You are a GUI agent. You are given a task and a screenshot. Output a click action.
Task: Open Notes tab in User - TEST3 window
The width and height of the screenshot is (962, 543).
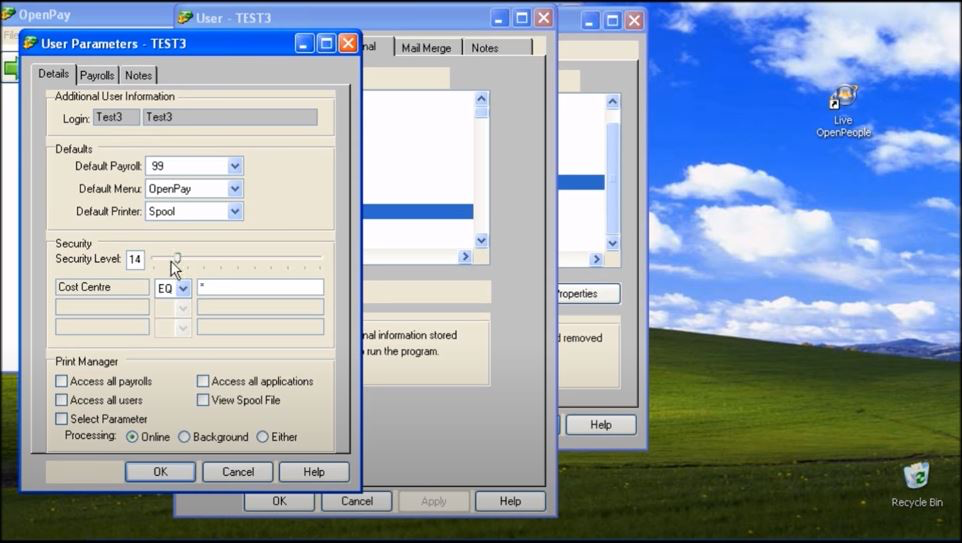click(485, 48)
